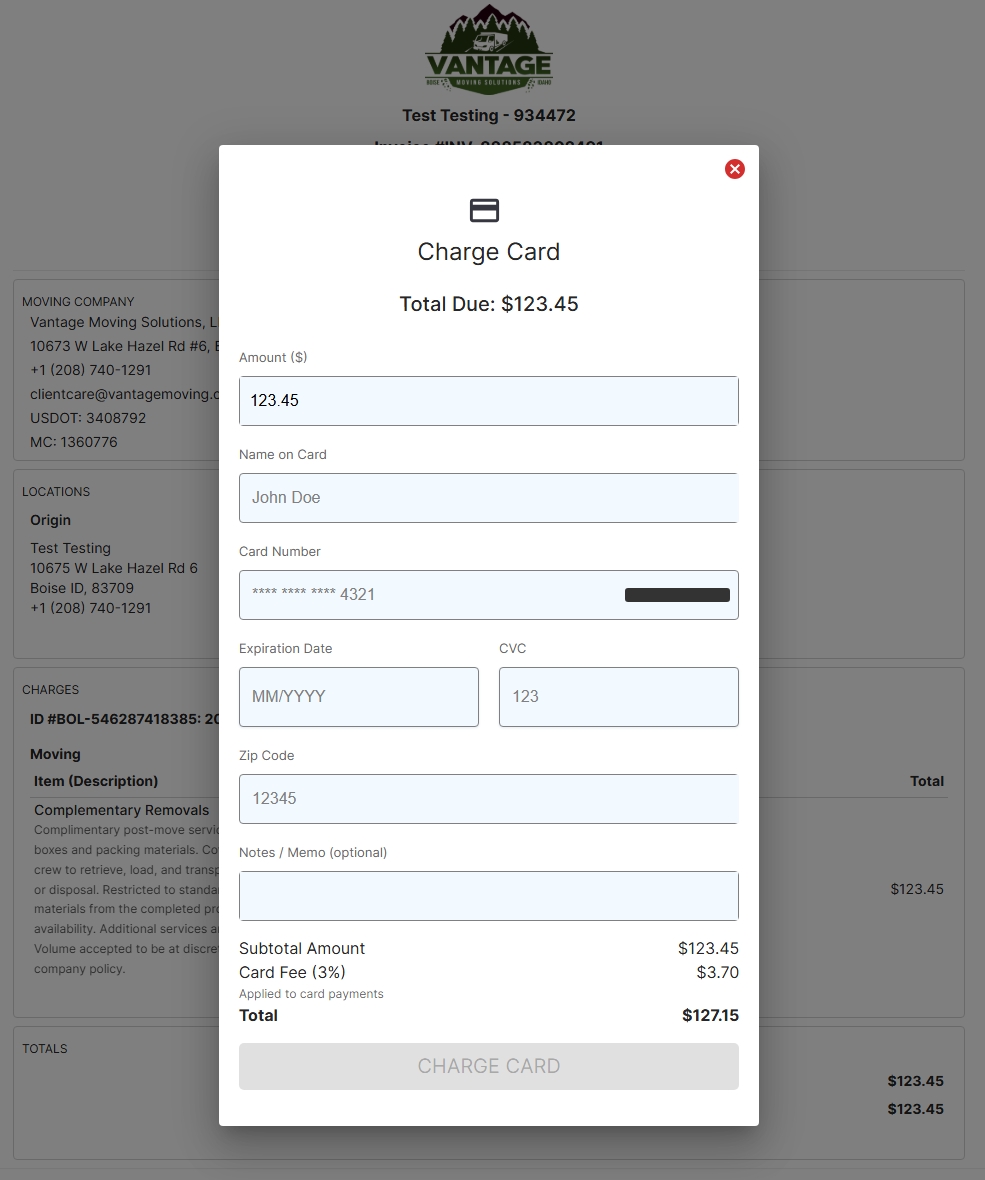
Task: Click the $127.15 total value
Action: [710, 1015]
